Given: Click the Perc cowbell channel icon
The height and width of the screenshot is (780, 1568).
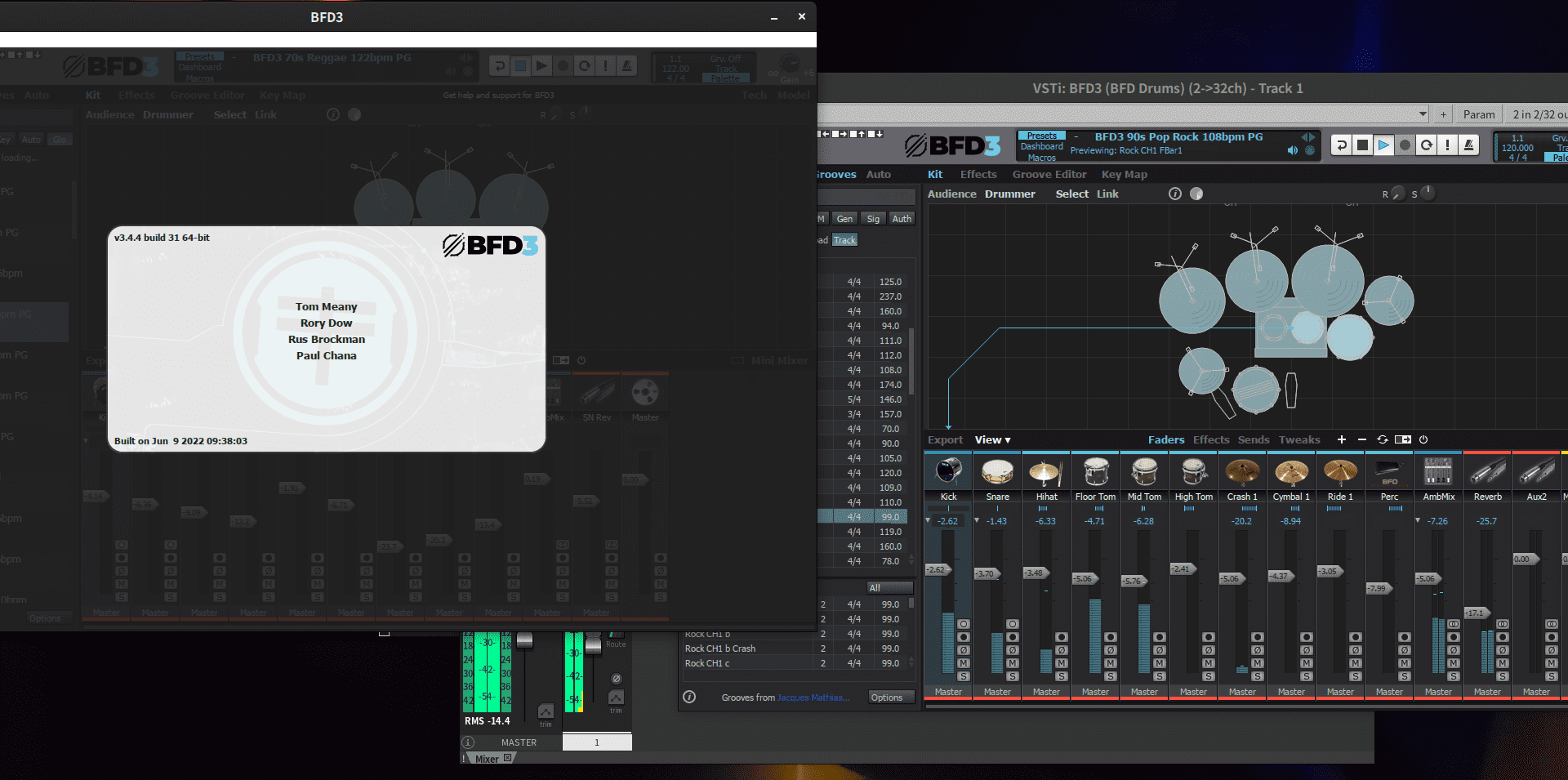Looking at the screenshot, I should (1389, 472).
